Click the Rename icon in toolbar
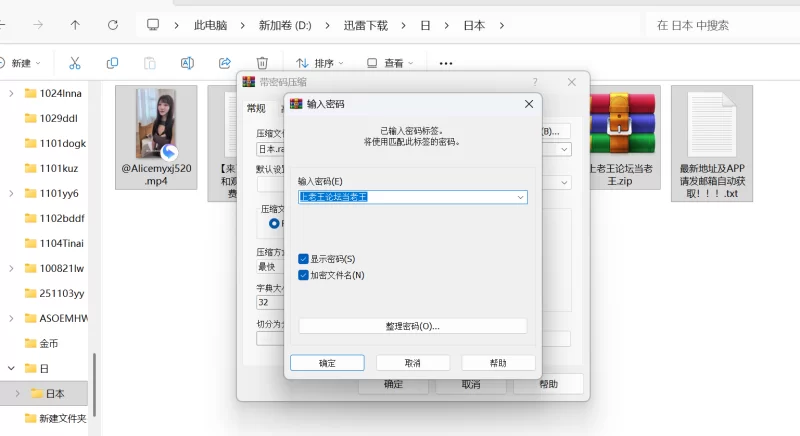This screenshot has width=800, height=436. [x=187, y=63]
